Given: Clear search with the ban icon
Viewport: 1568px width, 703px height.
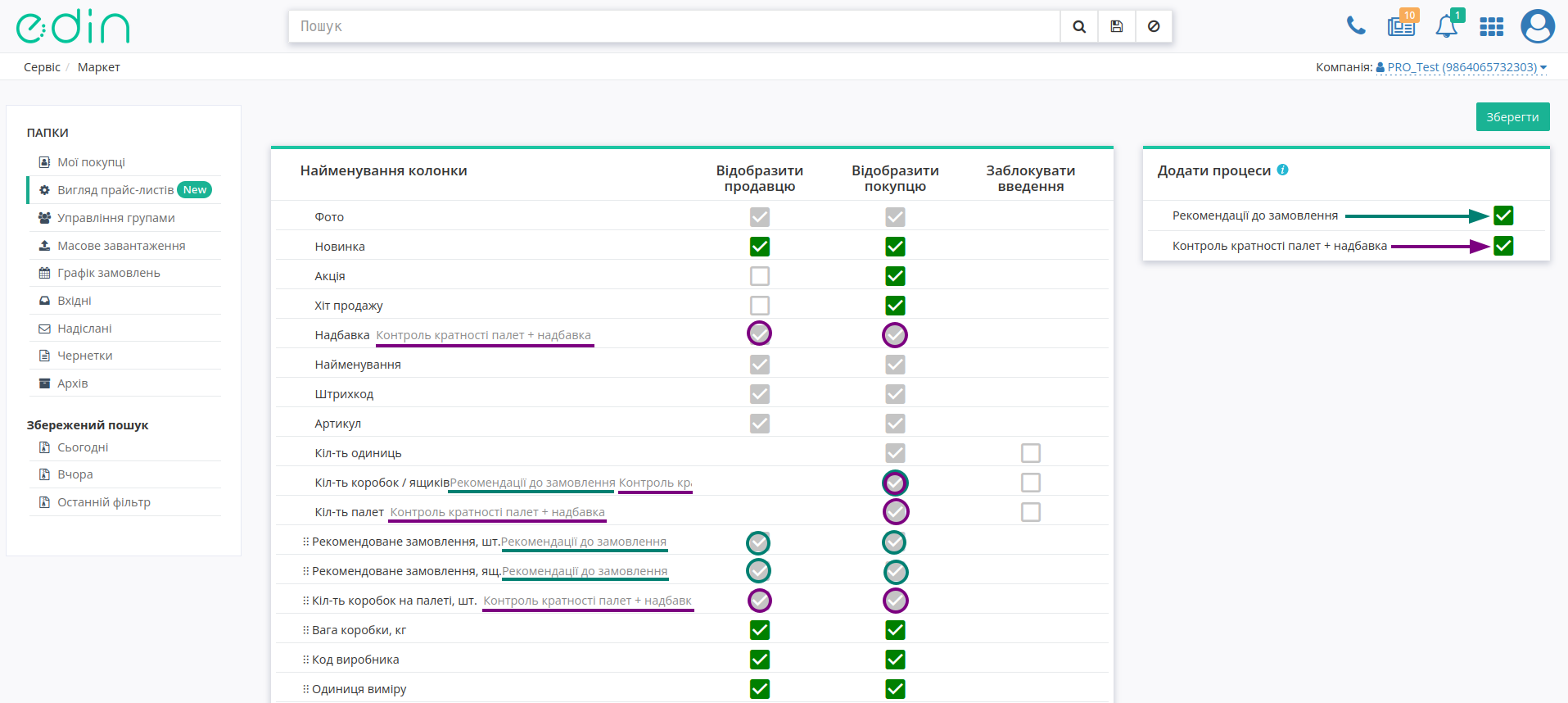Looking at the screenshot, I should coord(1154,26).
